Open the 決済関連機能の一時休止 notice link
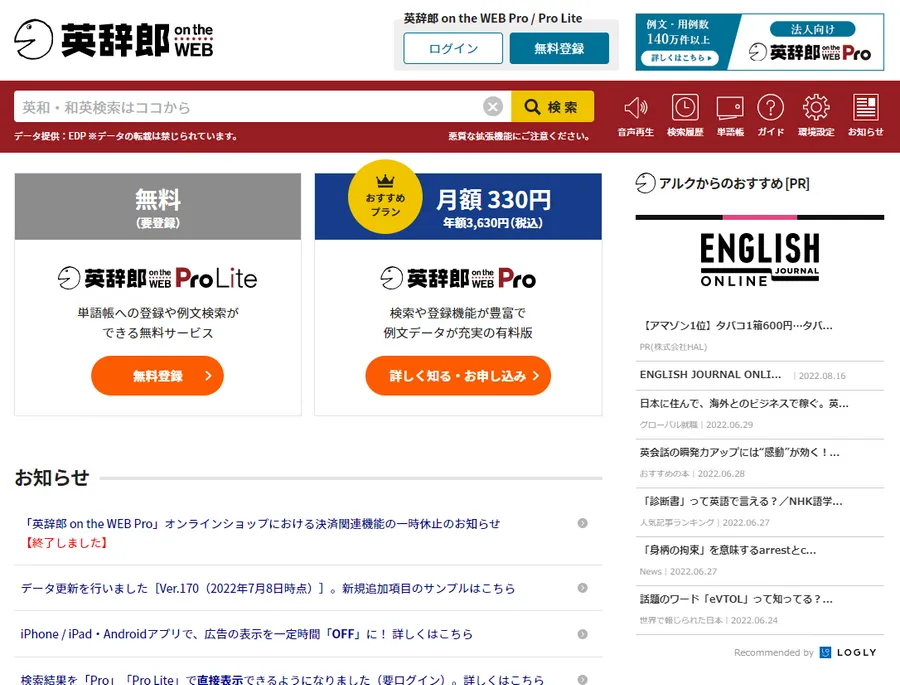 [x=260, y=523]
